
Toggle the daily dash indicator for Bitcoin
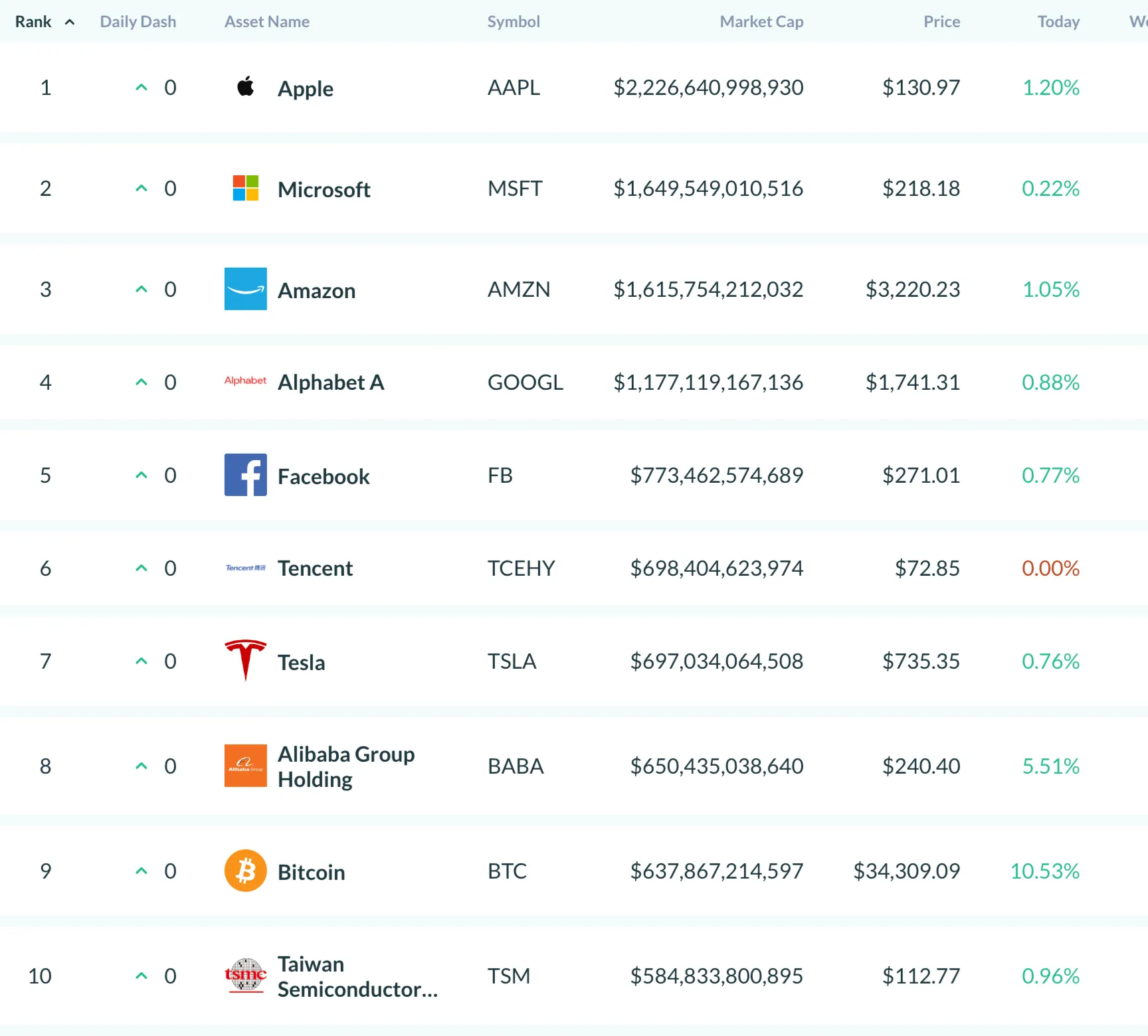point(140,871)
